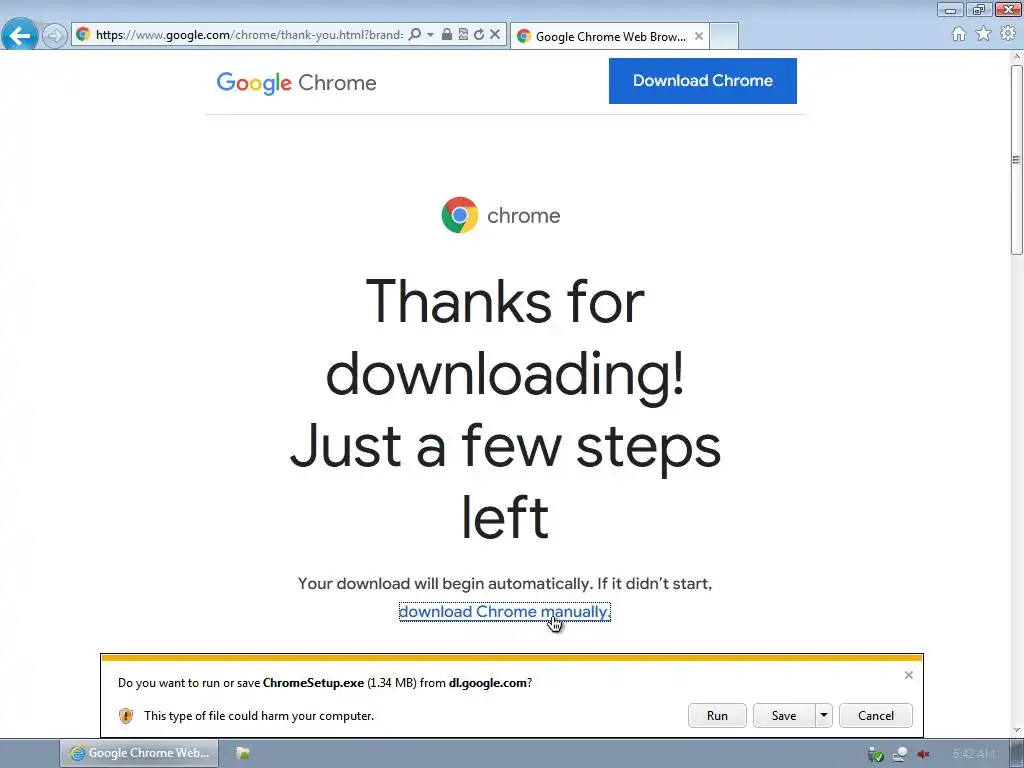Click the ChromeSetup.exe file name text
This screenshot has width=1024, height=768.
point(313,683)
